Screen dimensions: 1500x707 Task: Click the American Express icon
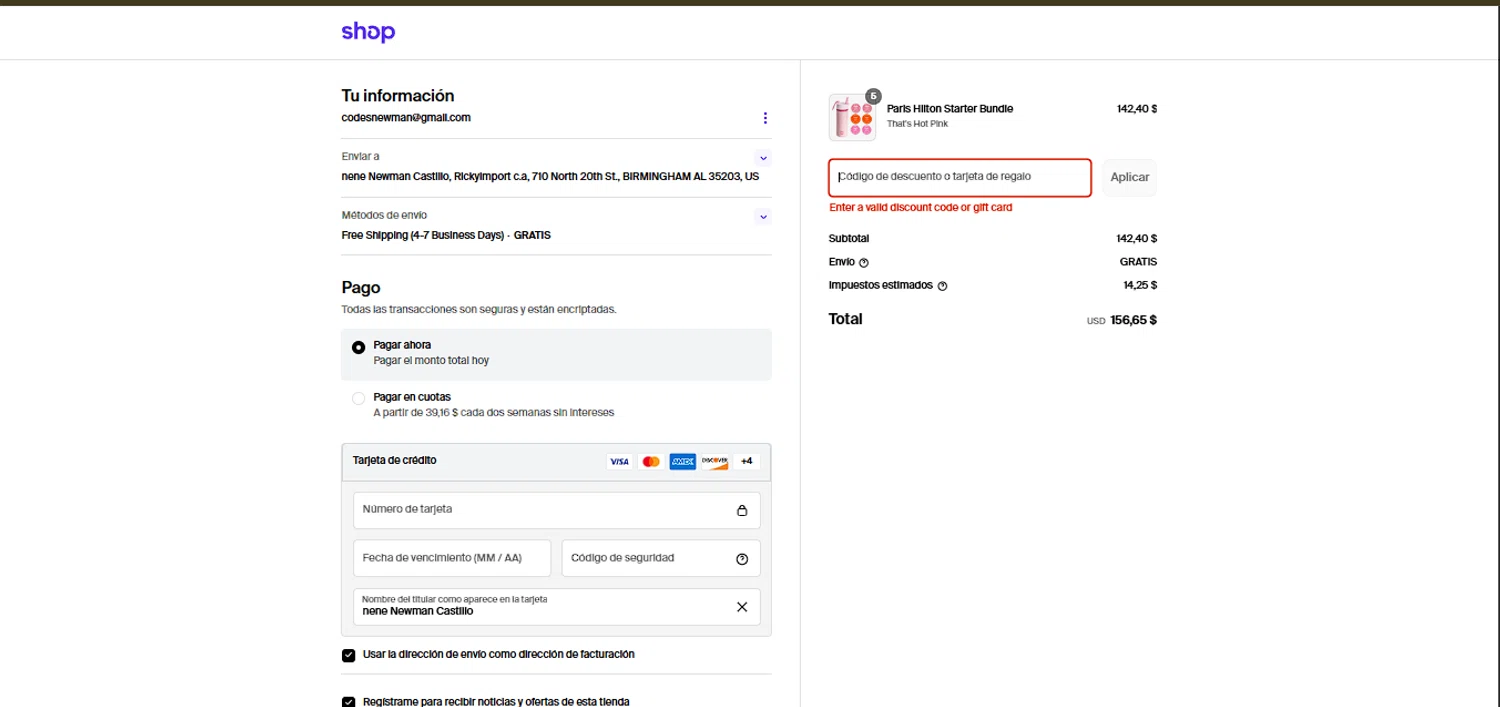tap(683, 462)
